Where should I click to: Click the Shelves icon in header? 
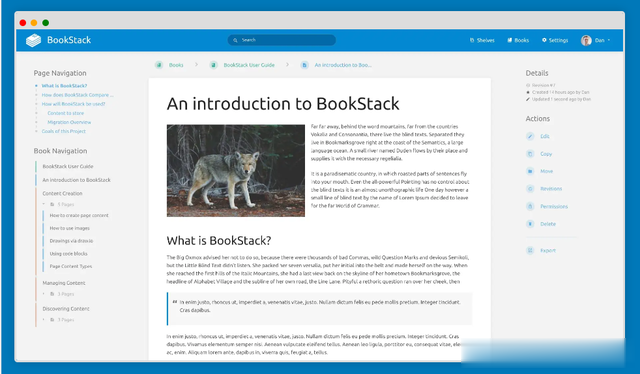[x=472, y=40]
